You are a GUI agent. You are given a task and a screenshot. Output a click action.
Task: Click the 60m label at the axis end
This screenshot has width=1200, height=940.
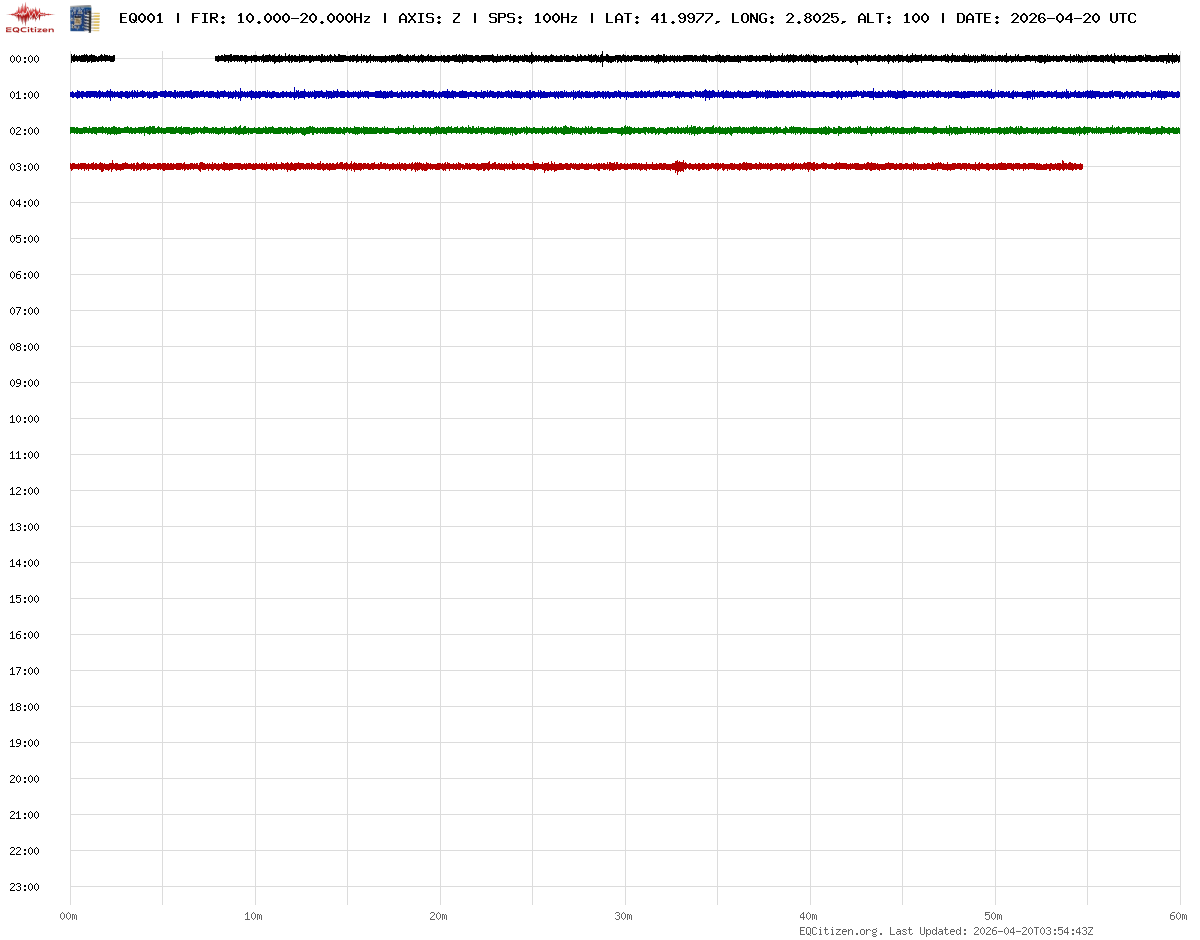coord(1178,916)
